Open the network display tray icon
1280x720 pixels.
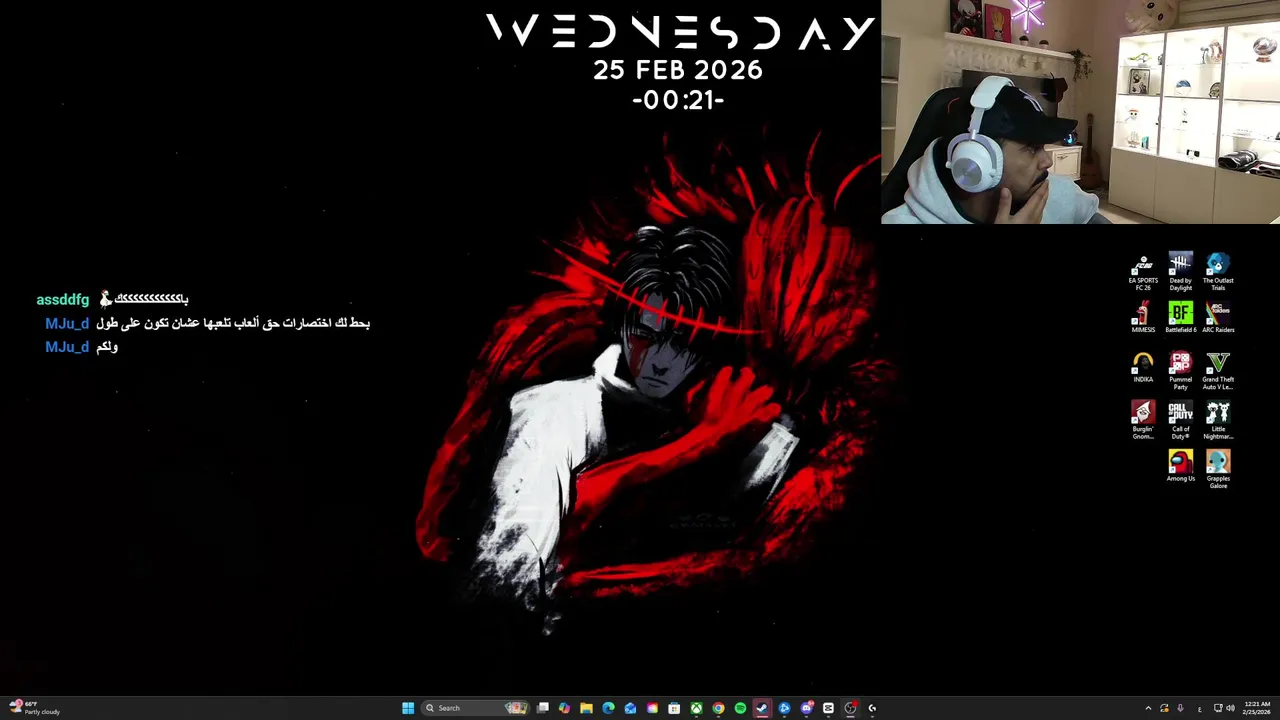point(1218,708)
